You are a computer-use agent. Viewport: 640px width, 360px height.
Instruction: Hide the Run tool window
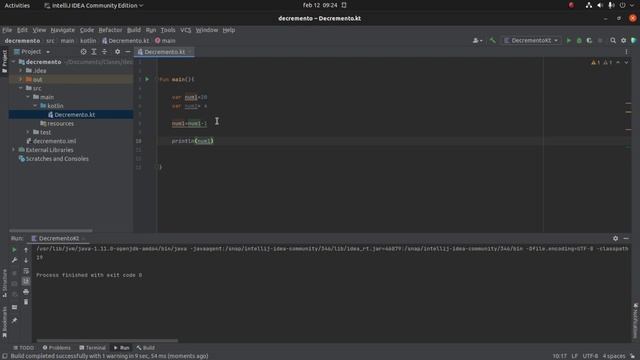[x=626, y=238]
